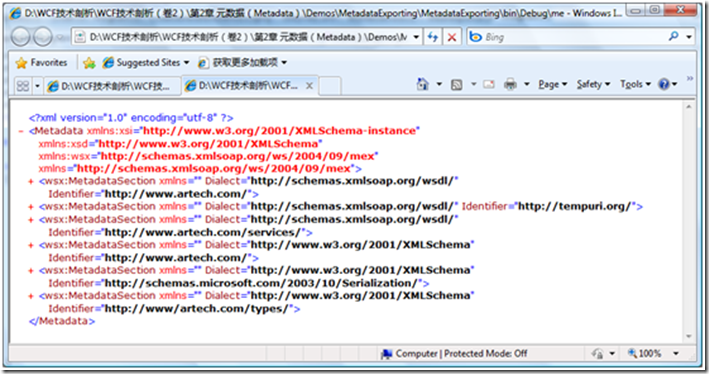Expand 获取更多加载项 dropdown arrow
Screen dimensions: 709x374
284,62
